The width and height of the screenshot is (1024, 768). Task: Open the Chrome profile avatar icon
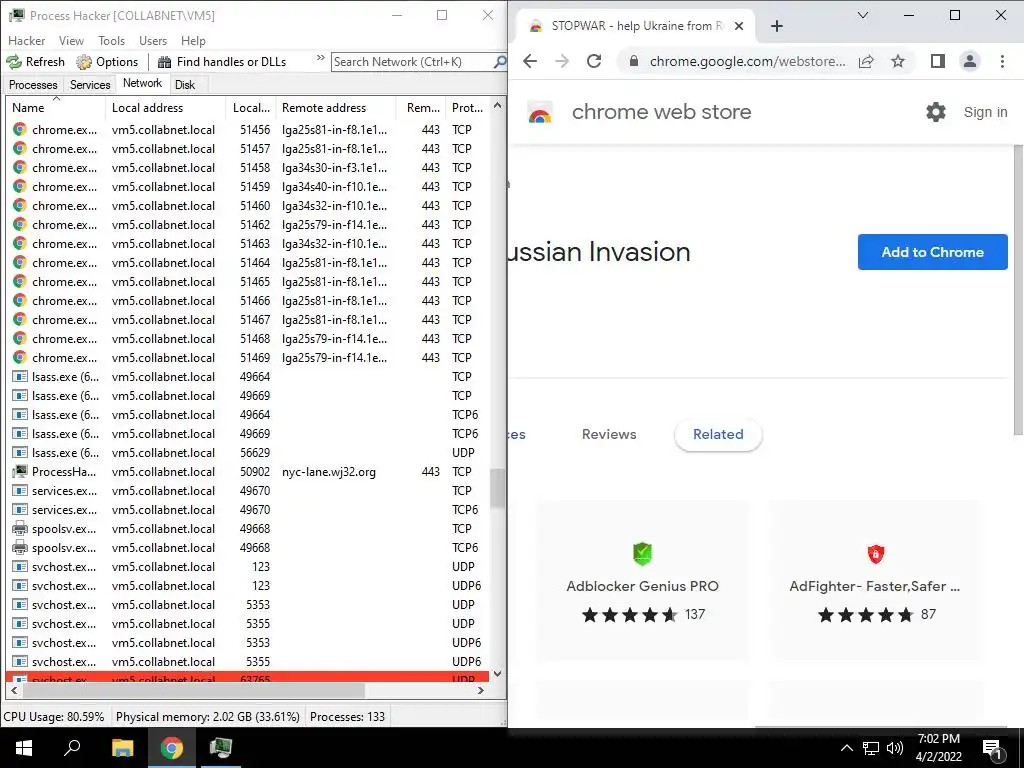click(x=970, y=61)
